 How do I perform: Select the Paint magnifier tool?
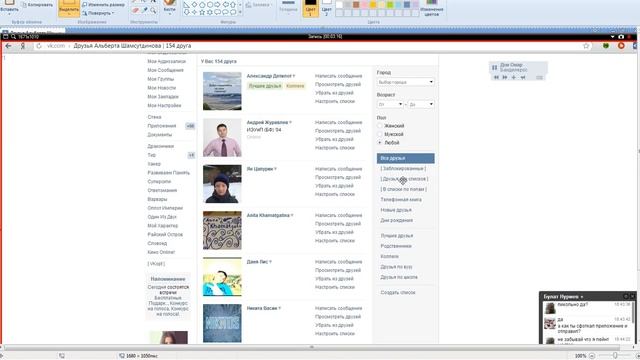coord(153,10)
